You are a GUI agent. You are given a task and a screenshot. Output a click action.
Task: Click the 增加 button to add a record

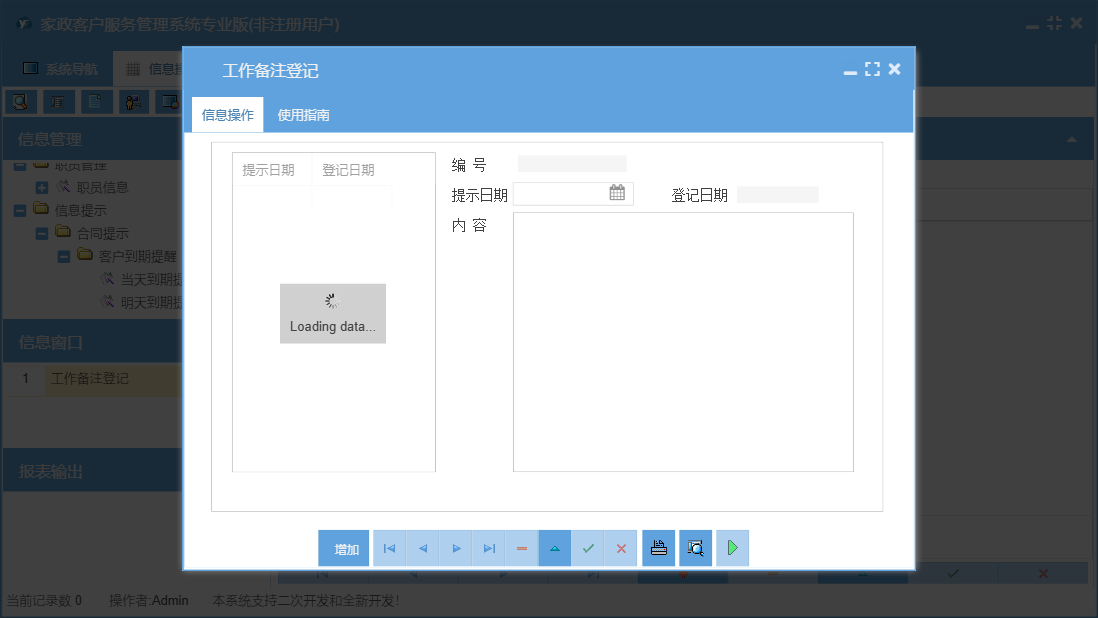[x=344, y=548]
